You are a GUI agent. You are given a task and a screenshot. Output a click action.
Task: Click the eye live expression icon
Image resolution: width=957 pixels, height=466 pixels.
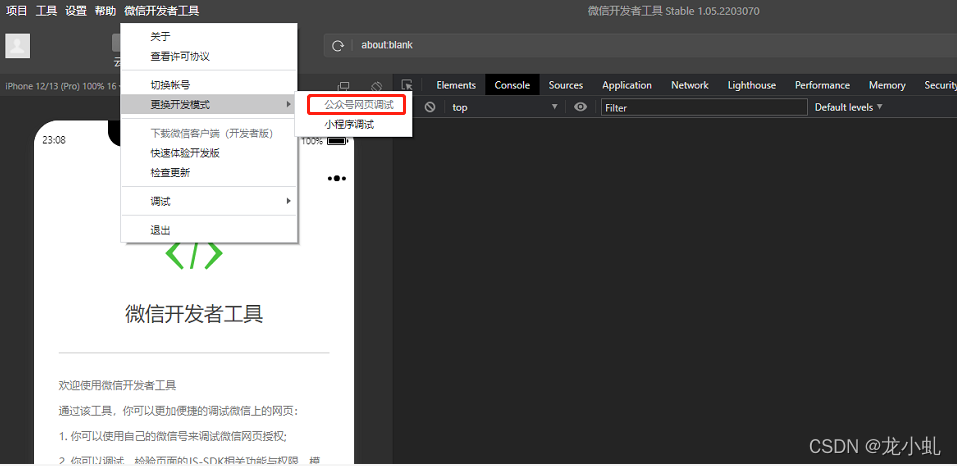[x=580, y=107]
